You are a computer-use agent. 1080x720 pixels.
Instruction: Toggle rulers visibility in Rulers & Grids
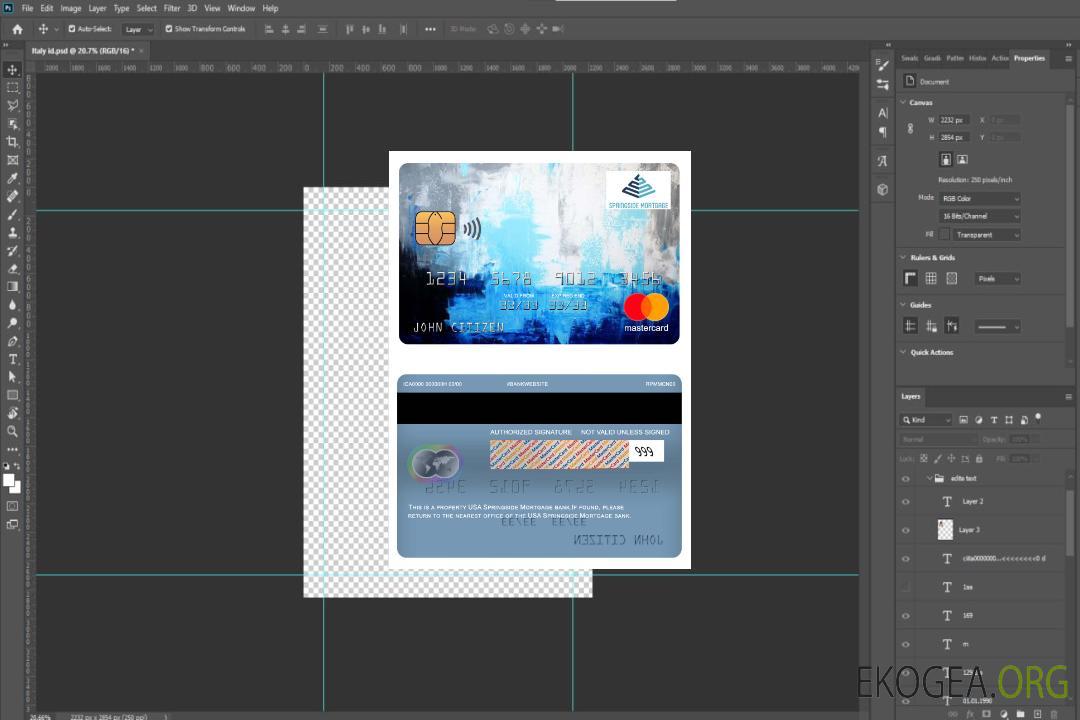click(x=911, y=278)
